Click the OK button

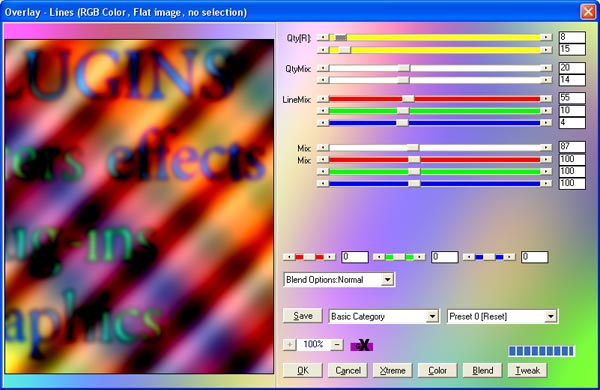[x=303, y=370]
